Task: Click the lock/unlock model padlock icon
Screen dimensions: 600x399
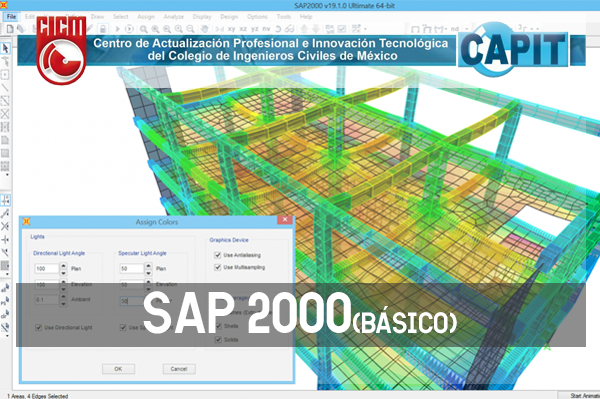Action: coord(103,29)
